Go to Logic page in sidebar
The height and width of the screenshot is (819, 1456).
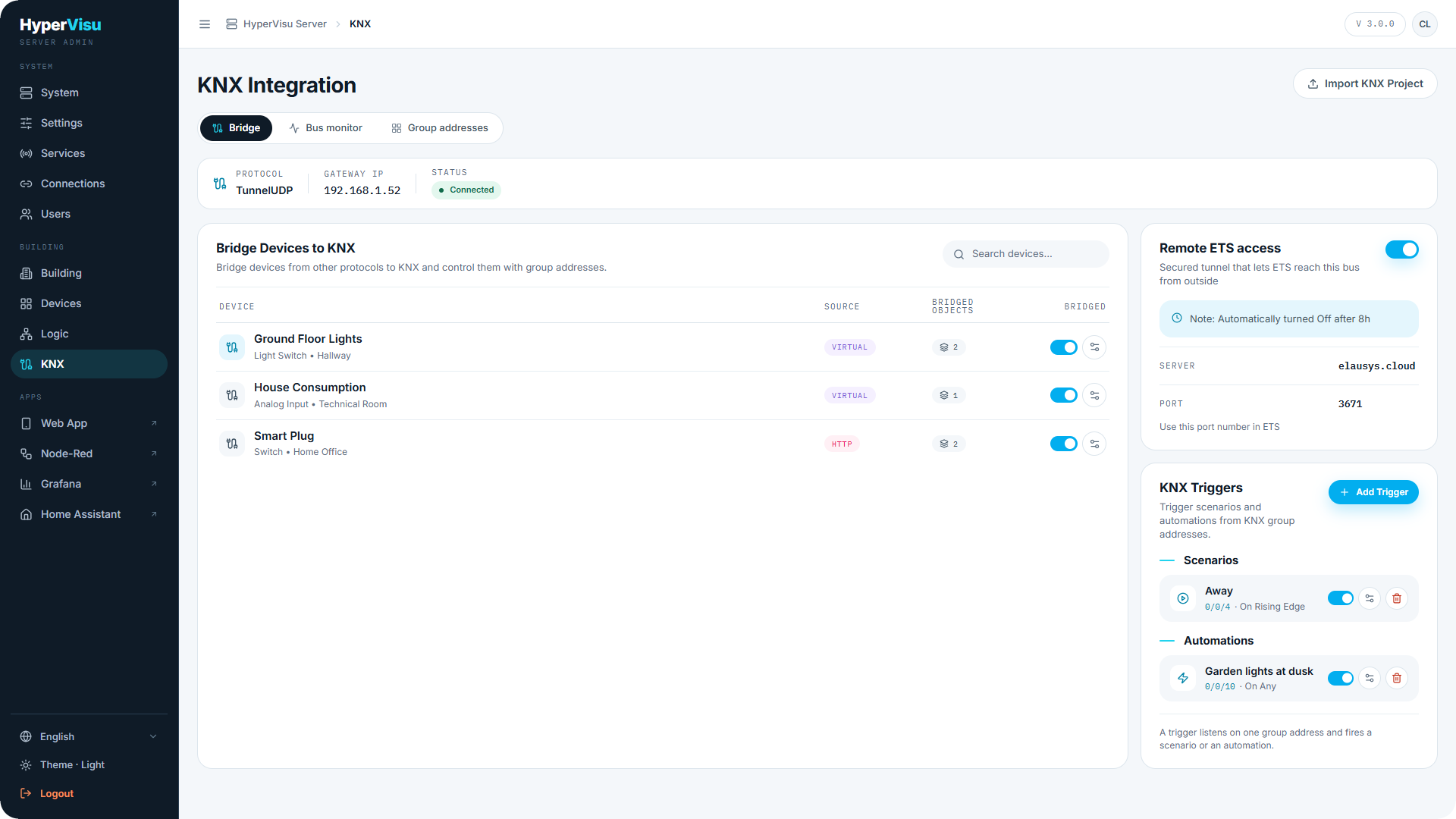point(89,334)
